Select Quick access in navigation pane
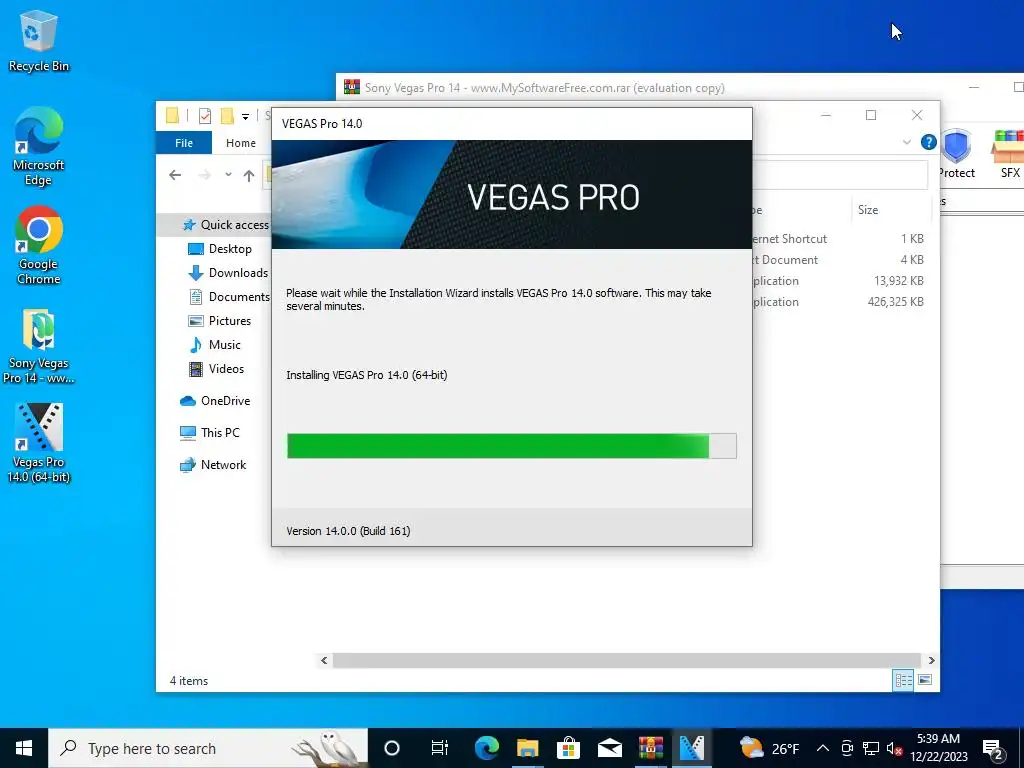The height and width of the screenshot is (768, 1024). coord(225,225)
